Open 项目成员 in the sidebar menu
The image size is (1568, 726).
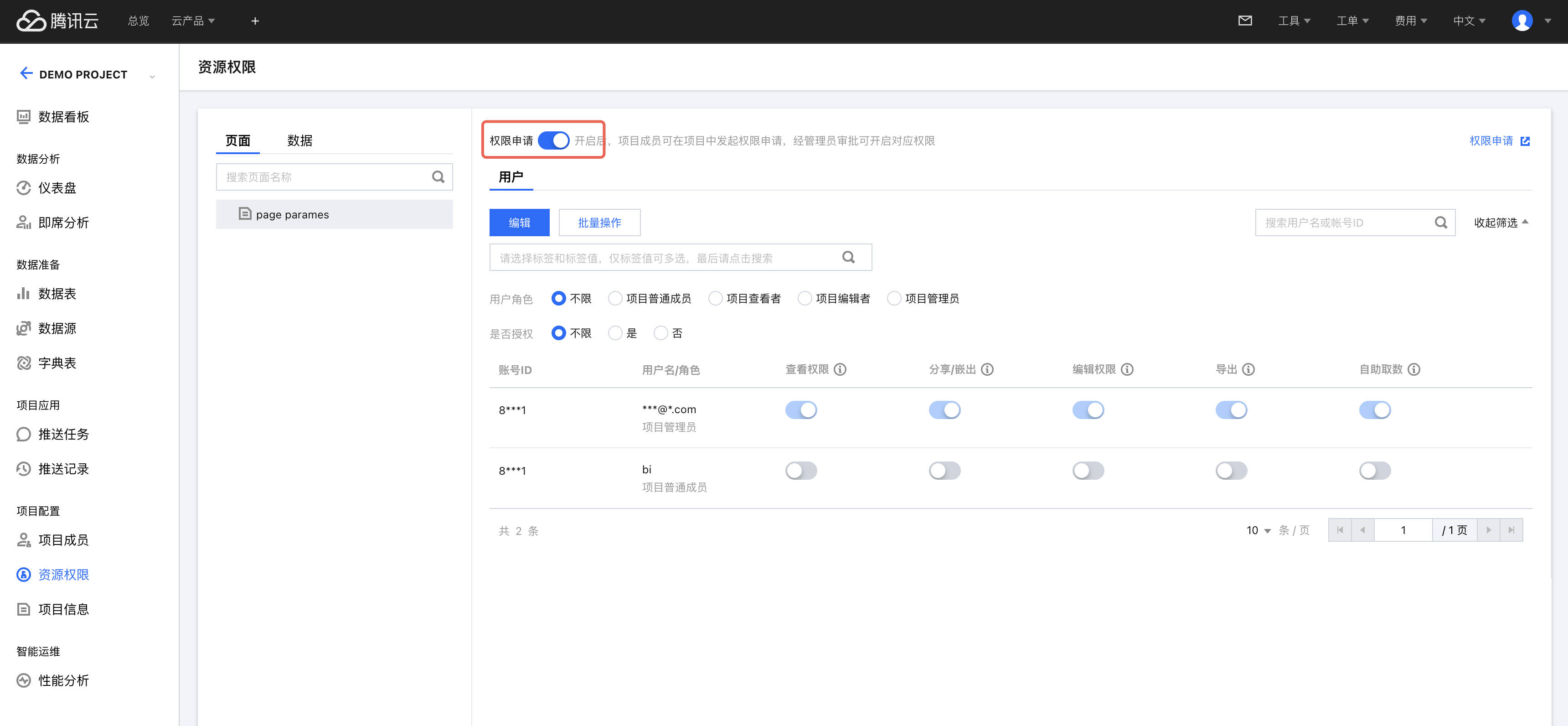click(63, 539)
